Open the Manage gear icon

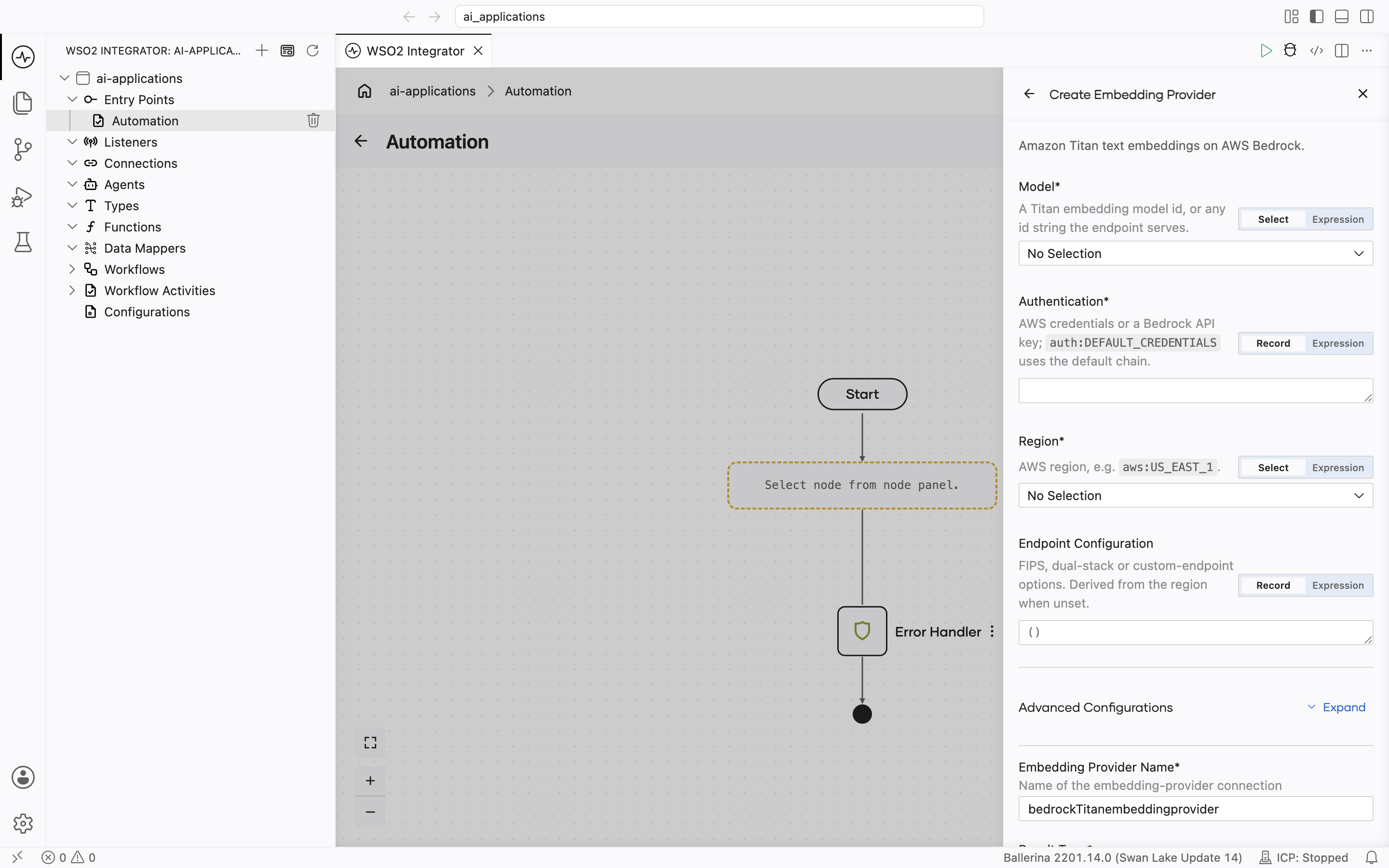(23, 824)
